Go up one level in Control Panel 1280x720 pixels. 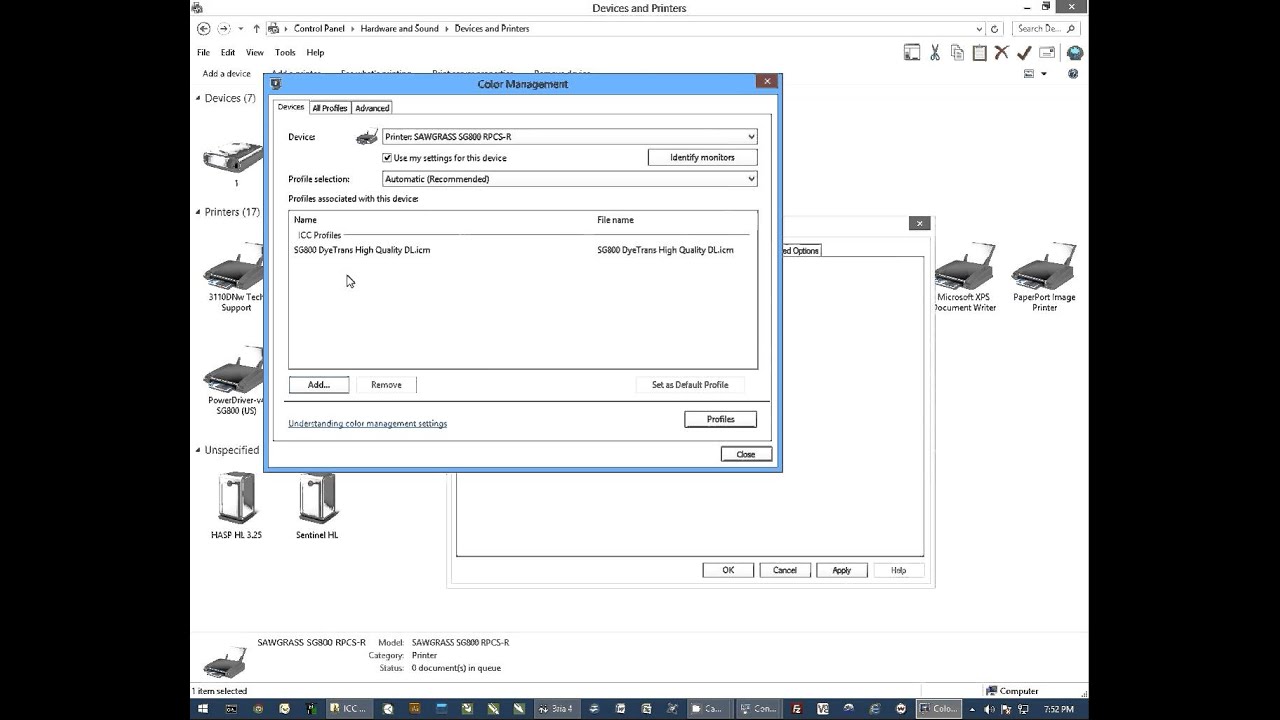pyautogui.click(x=256, y=29)
